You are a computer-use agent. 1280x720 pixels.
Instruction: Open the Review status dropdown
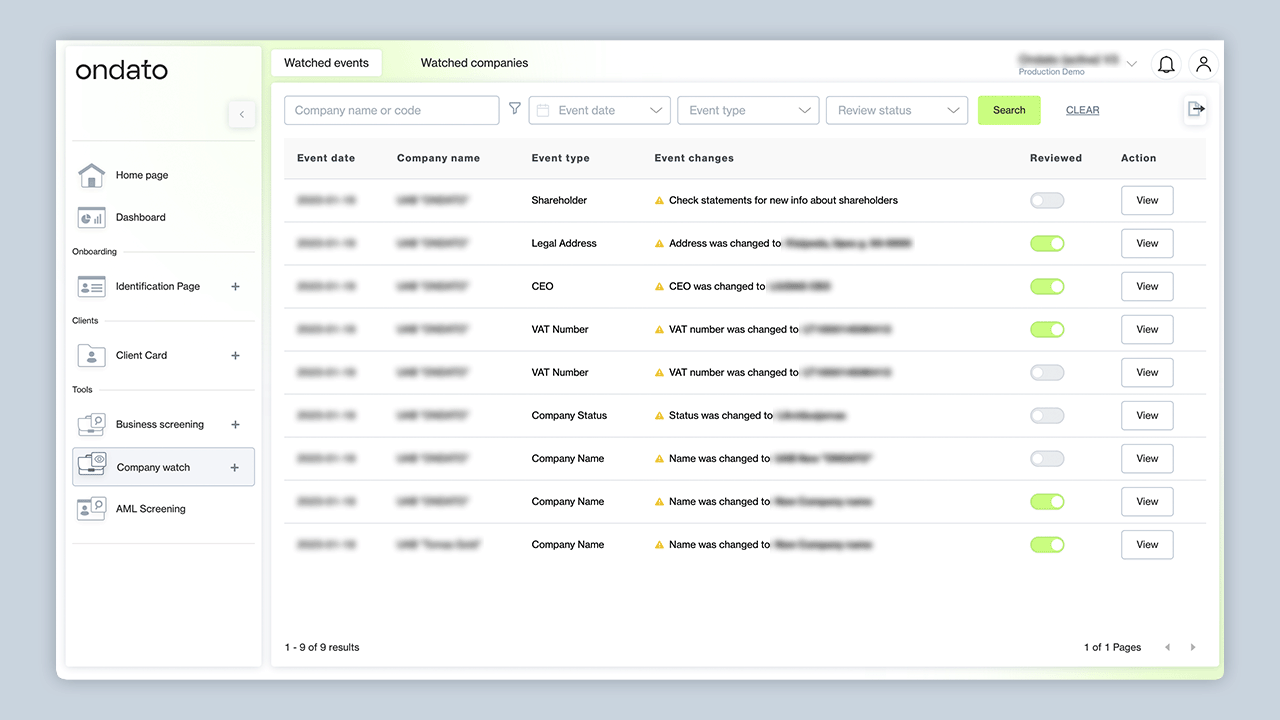point(897,110)
